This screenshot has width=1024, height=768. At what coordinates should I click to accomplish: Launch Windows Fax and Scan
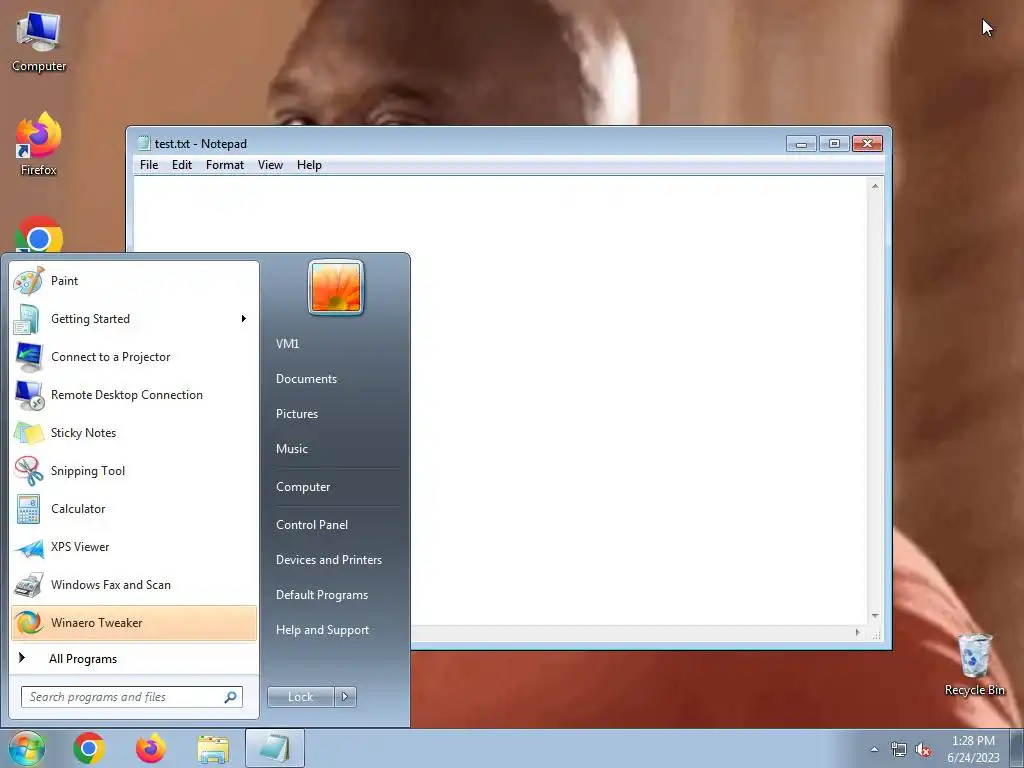click(134, 584)
